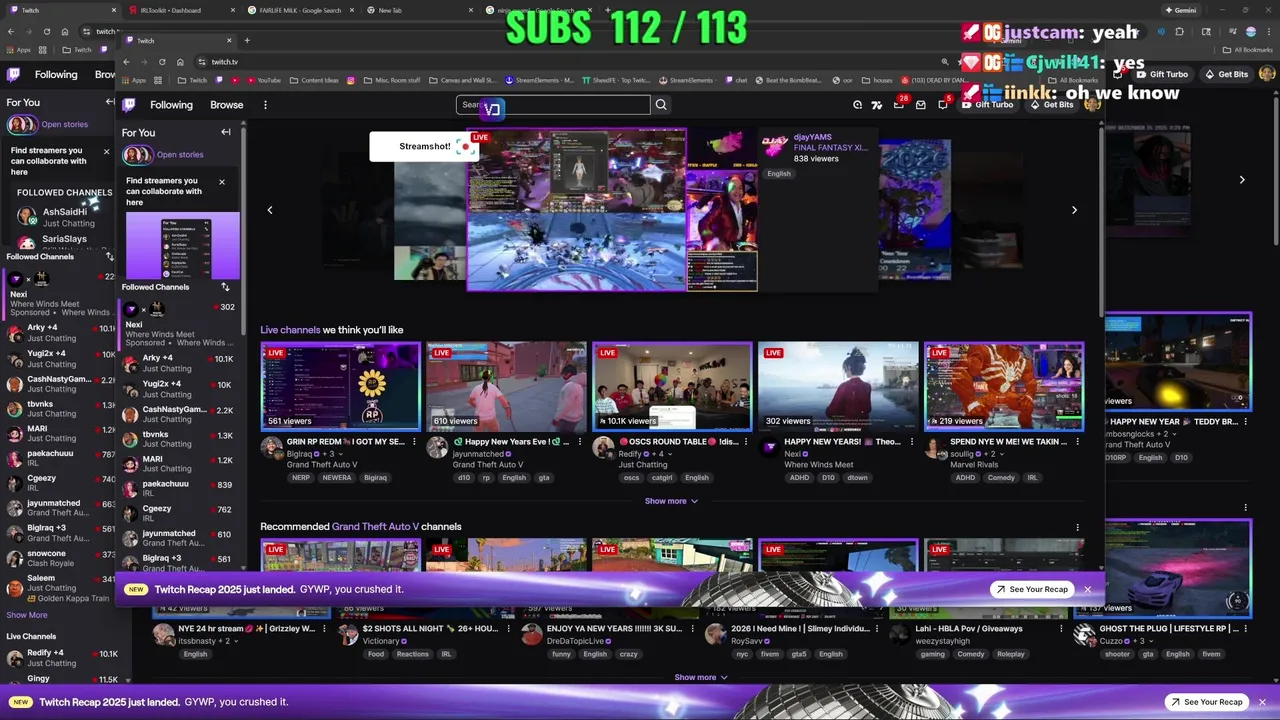This screenshot has height=720, width=1280.
Task: Open the Grand Theft Auto V category link
Action: (375, 527)
